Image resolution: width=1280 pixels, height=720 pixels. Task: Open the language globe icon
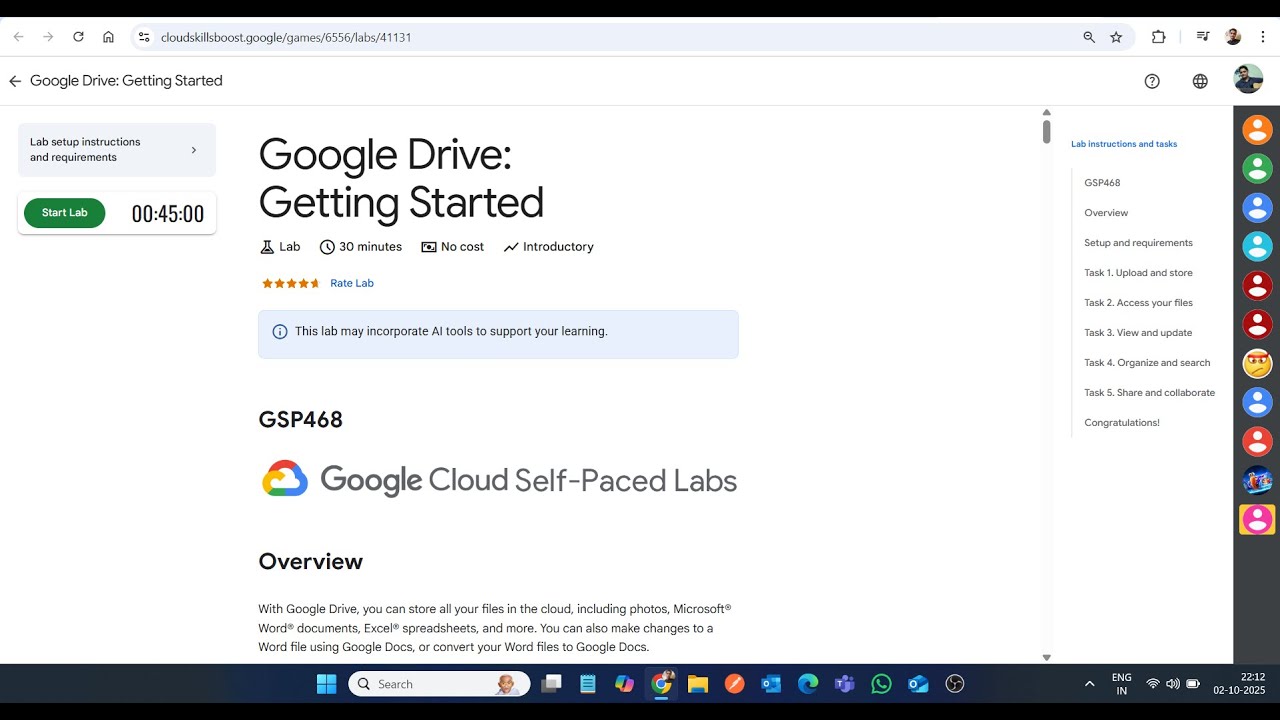click(1200, 81)
